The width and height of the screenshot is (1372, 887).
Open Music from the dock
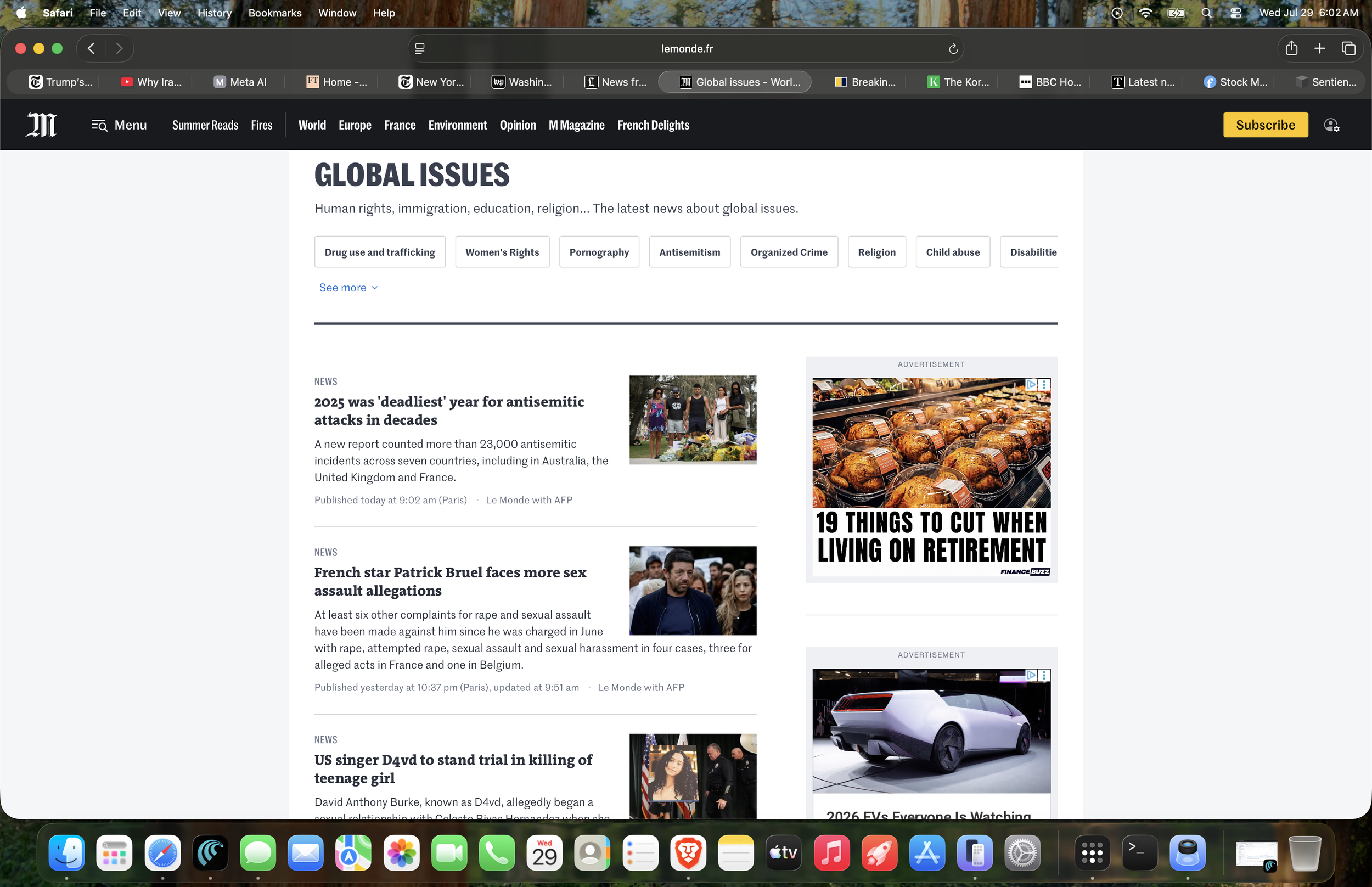[831, 852]
